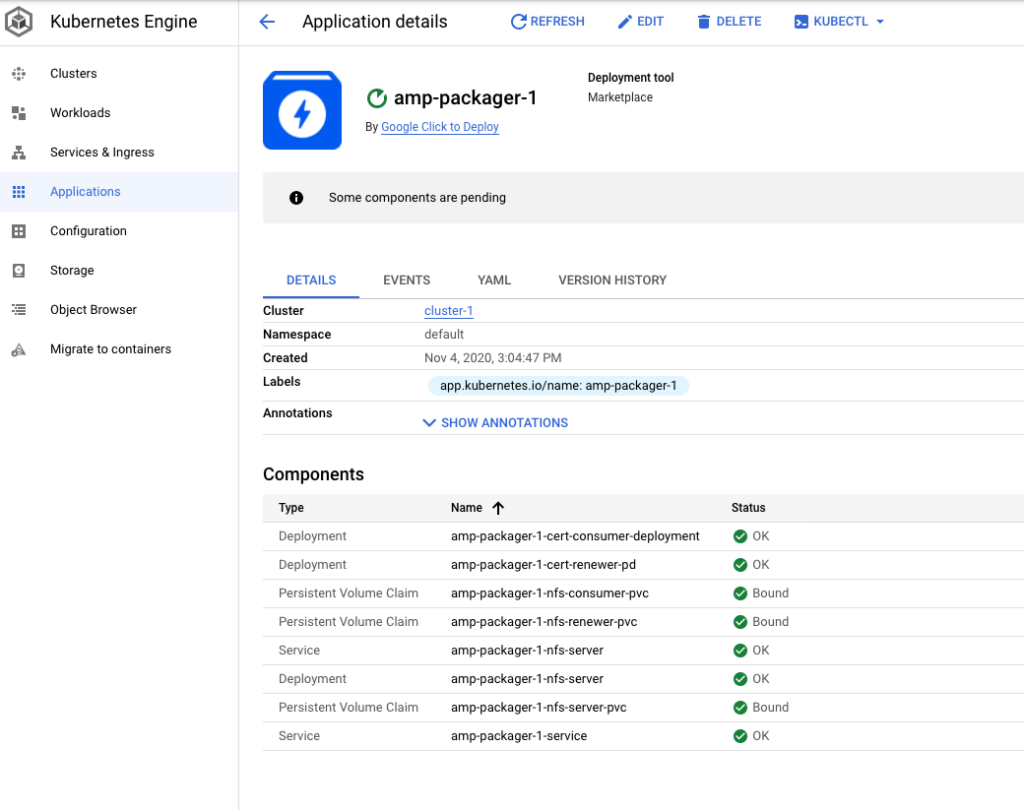Click the Workloads sidebar icon

(x=19, y=113)
